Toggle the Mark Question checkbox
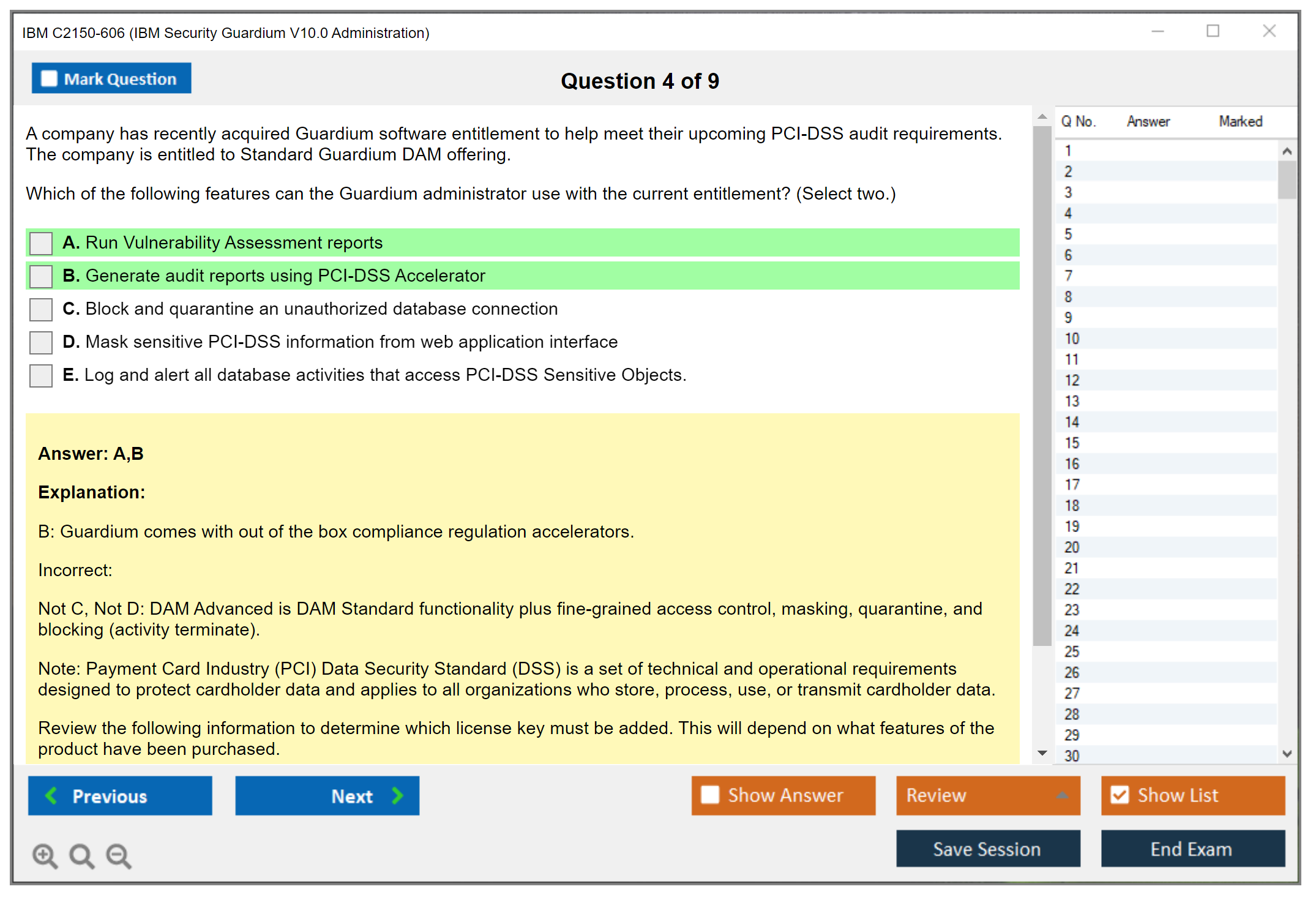This screenshot has height=900, width=1316. pos(49,78)
